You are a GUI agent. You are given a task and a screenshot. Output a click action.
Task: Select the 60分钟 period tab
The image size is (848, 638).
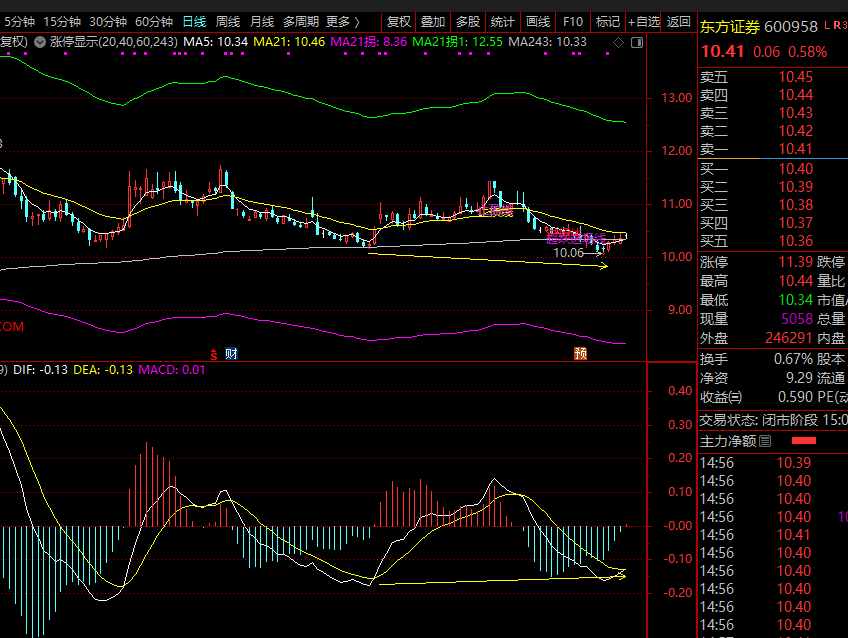tap(154, 22)
